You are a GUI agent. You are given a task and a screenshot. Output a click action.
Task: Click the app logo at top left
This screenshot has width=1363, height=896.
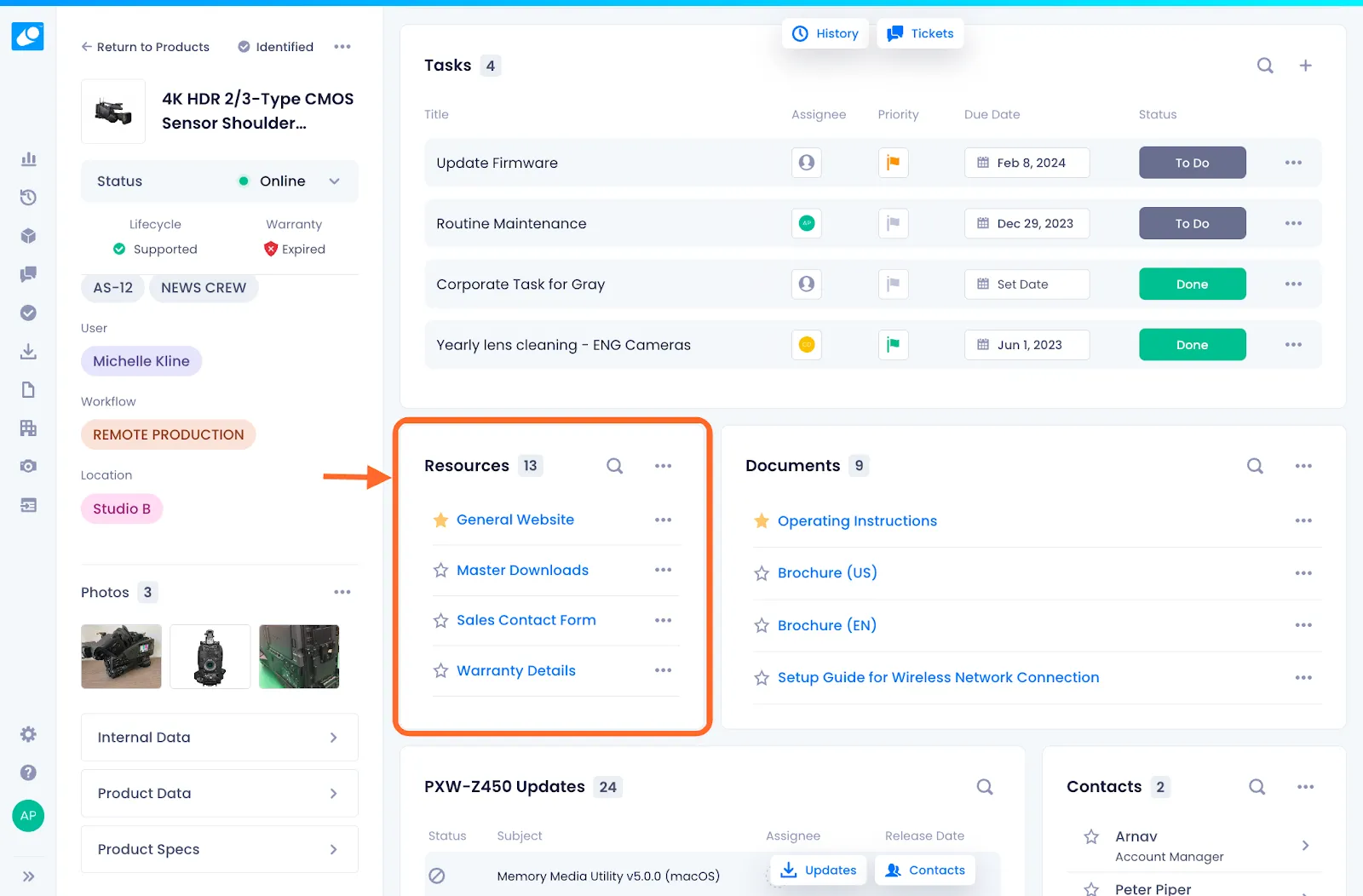27,36
